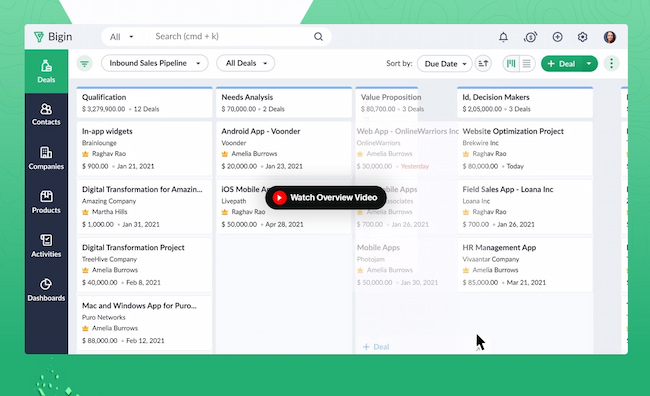Click company name Brekwire Inc
This screenshot has height=396, width=650.
click(x=480, y=143)
